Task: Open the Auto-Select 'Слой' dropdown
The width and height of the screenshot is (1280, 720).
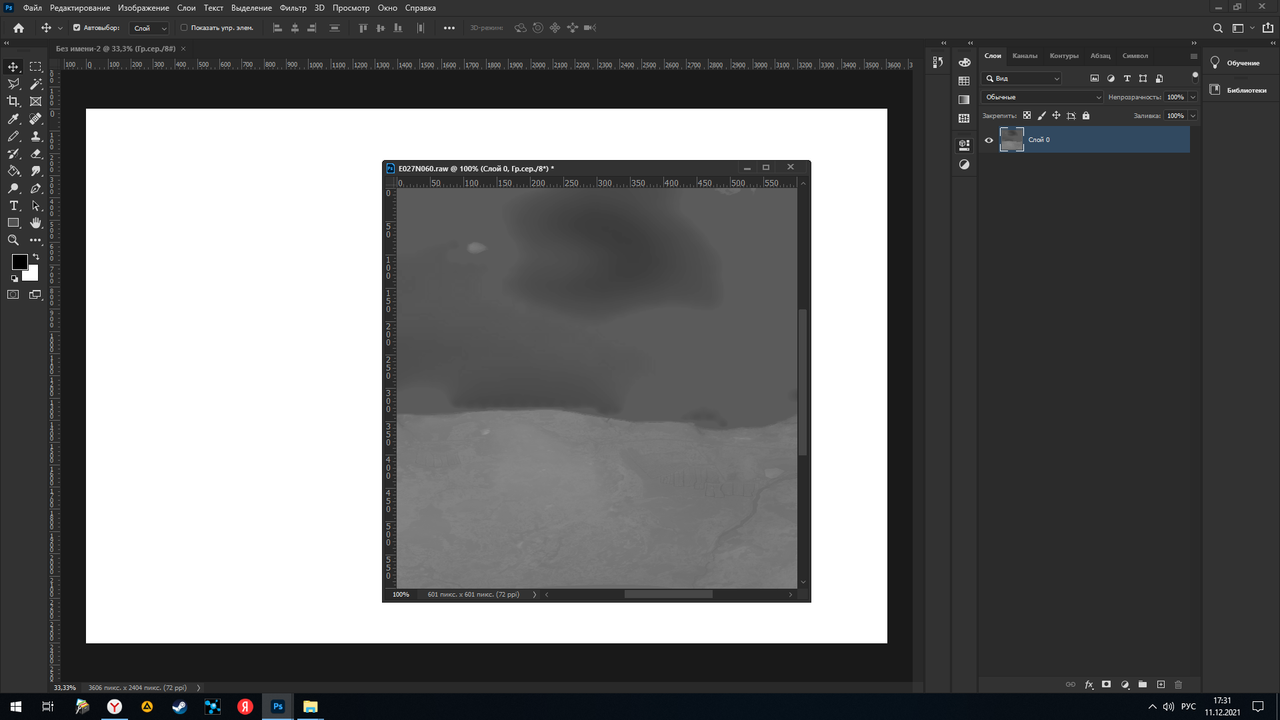Action: [150, 28]
